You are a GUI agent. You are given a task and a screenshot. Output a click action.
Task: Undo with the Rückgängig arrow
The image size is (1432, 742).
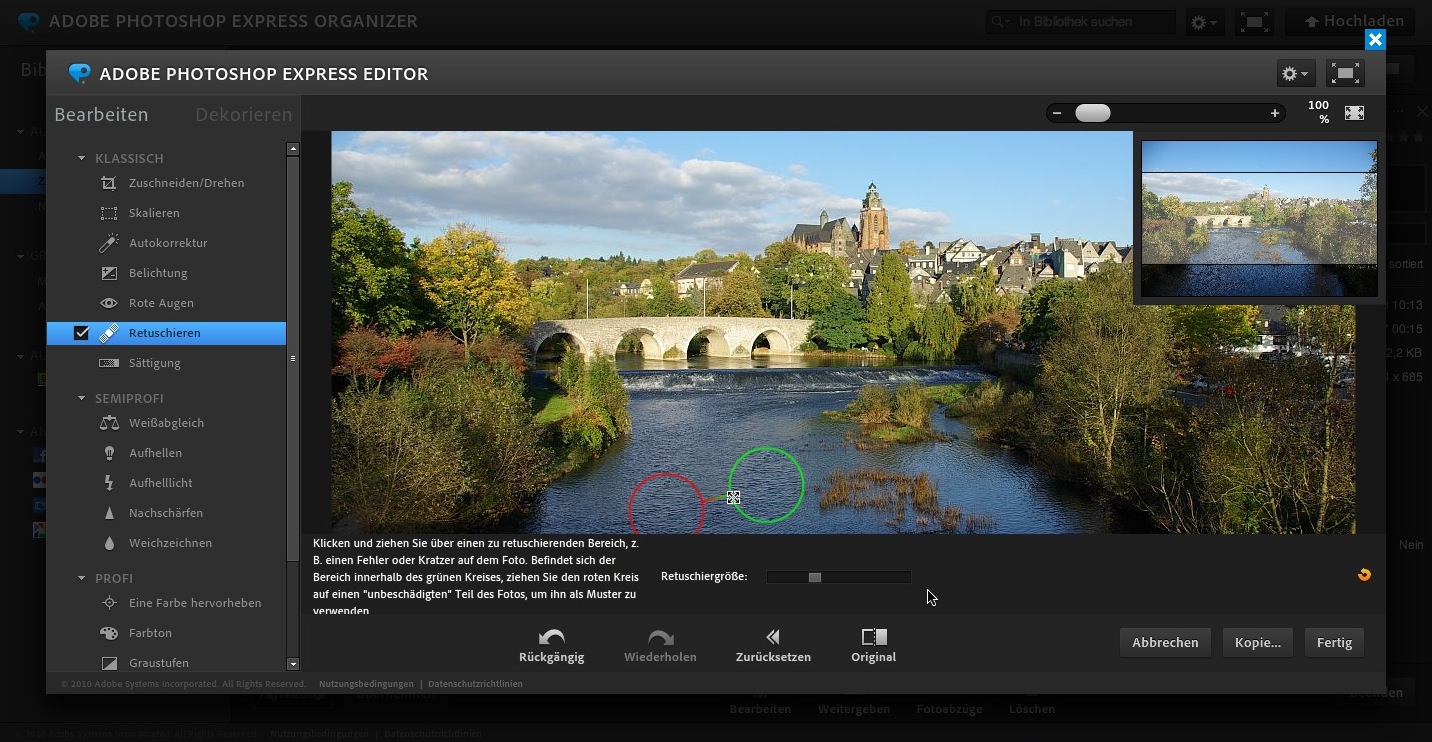coord(552,637)
